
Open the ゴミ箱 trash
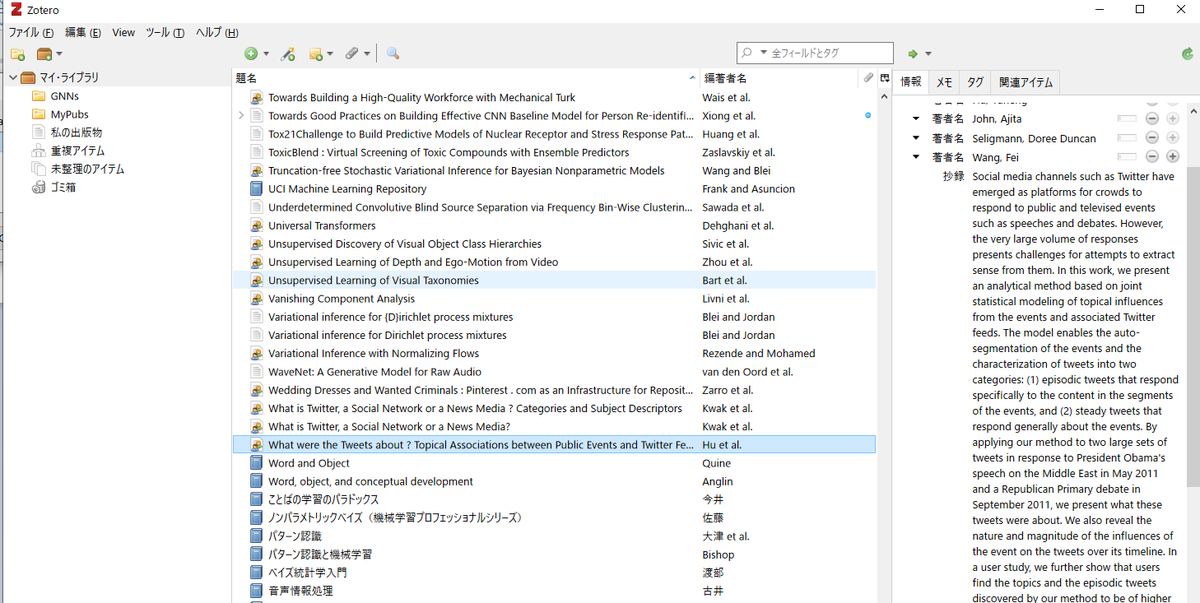[64, 187]
